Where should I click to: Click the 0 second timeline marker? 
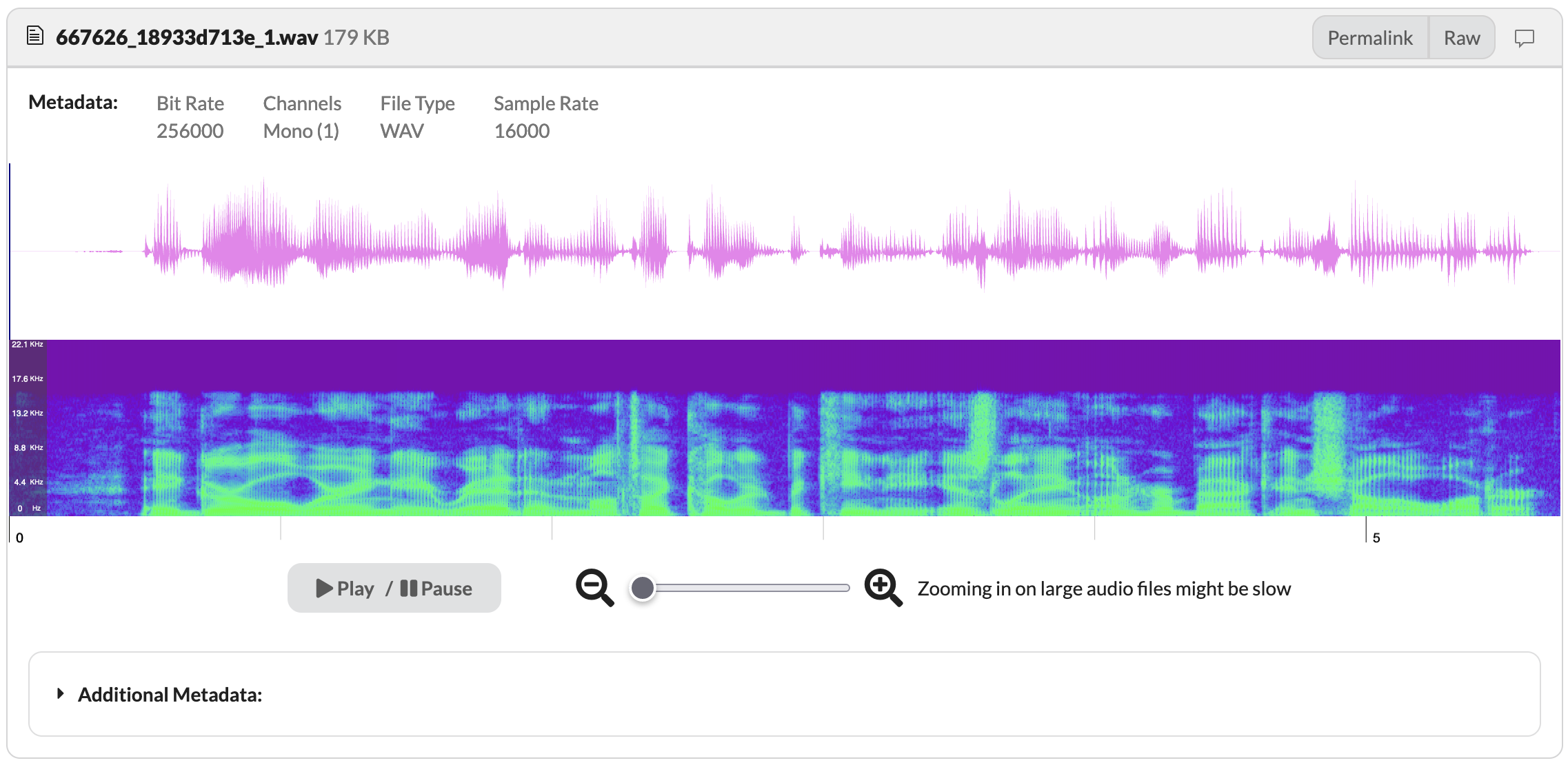[x=19, y=538]
